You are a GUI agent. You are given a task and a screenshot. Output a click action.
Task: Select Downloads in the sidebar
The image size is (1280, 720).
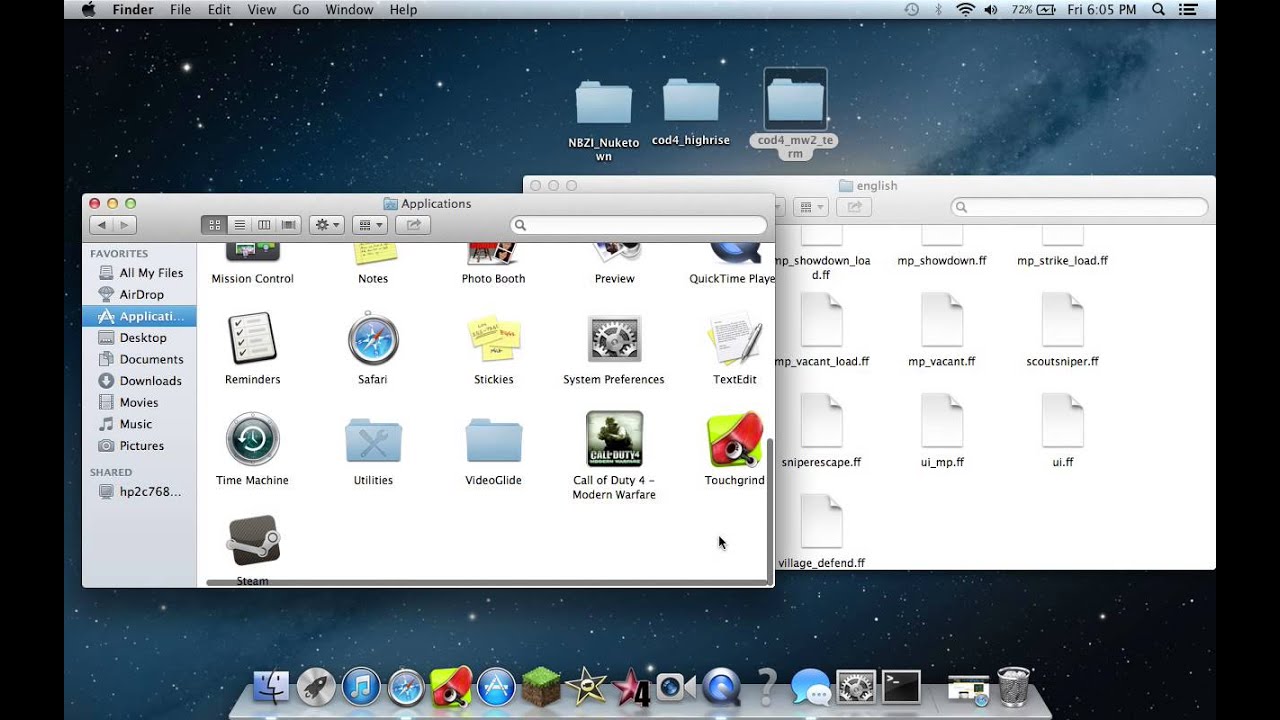(139, 381)
